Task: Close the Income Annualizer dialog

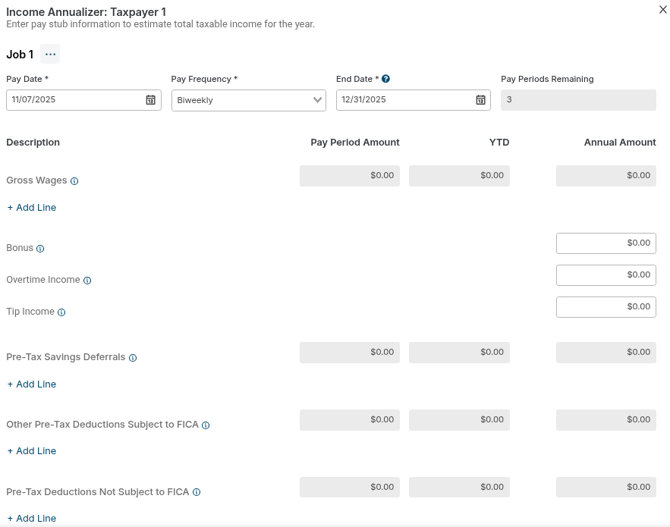Action: [x=661, y=9]
